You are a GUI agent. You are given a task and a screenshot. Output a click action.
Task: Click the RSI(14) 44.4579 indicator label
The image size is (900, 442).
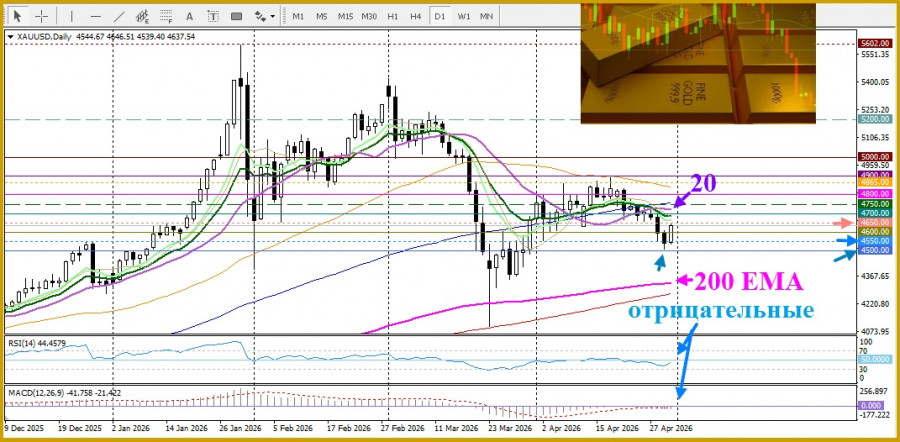click(38, 343)
